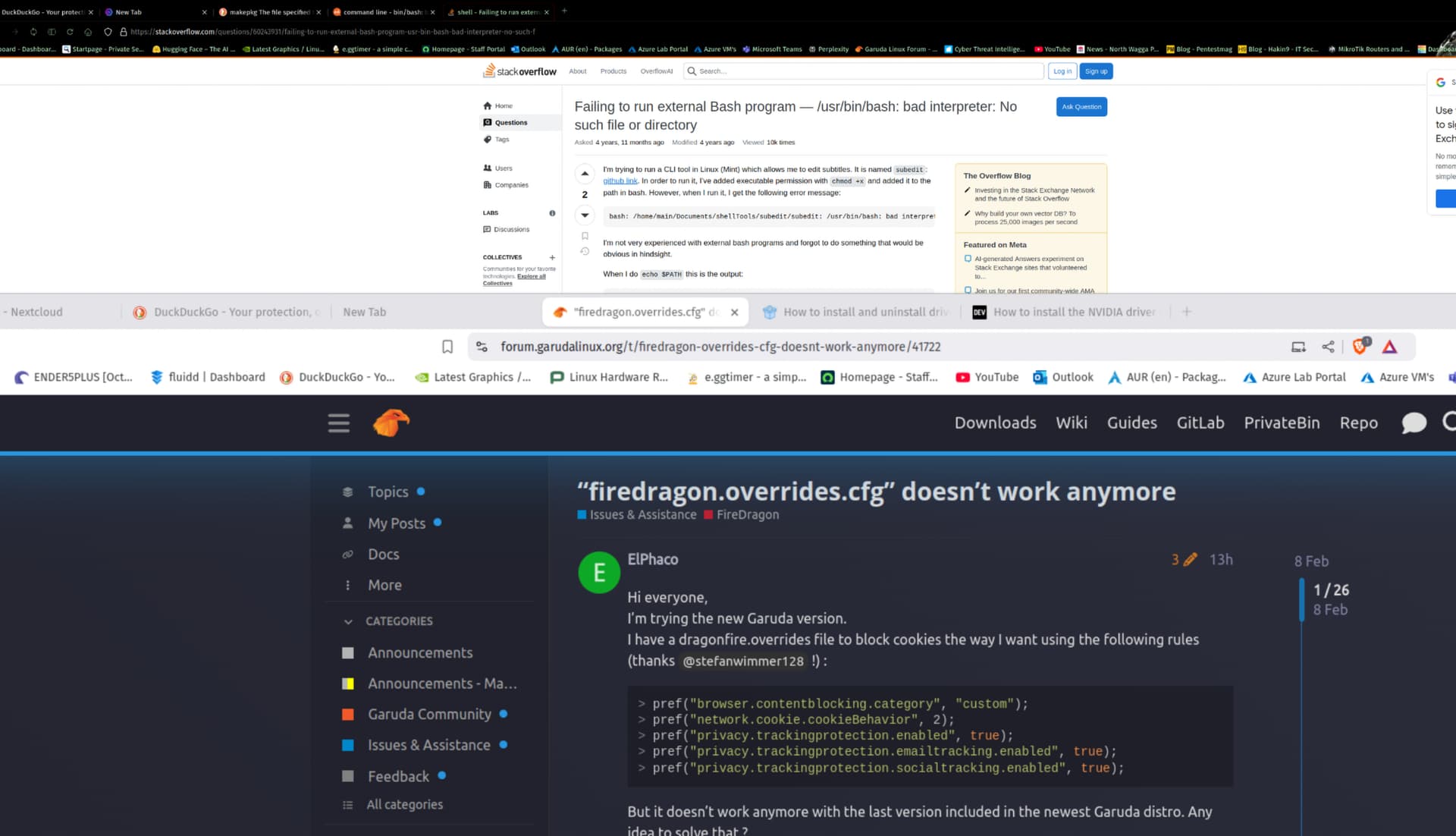Click Stack Overflow Sign up button

[1096, 71]
